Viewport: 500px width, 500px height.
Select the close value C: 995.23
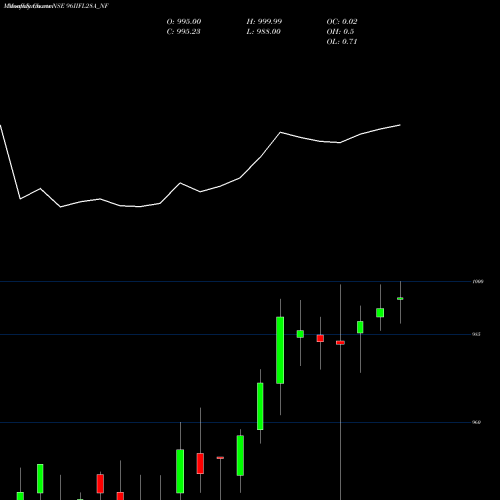click(x=183, y=32)
